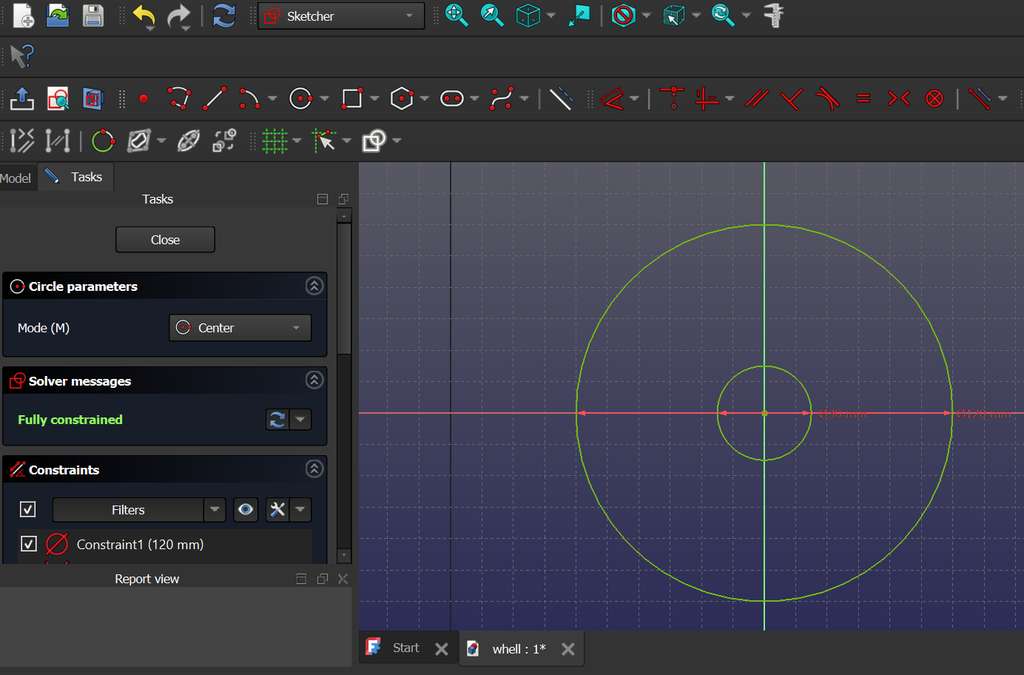1024x675 pixels.
Task: Uncheck the Constraint1 (120 mm) checkbox
Action: [x=28, y=544]
